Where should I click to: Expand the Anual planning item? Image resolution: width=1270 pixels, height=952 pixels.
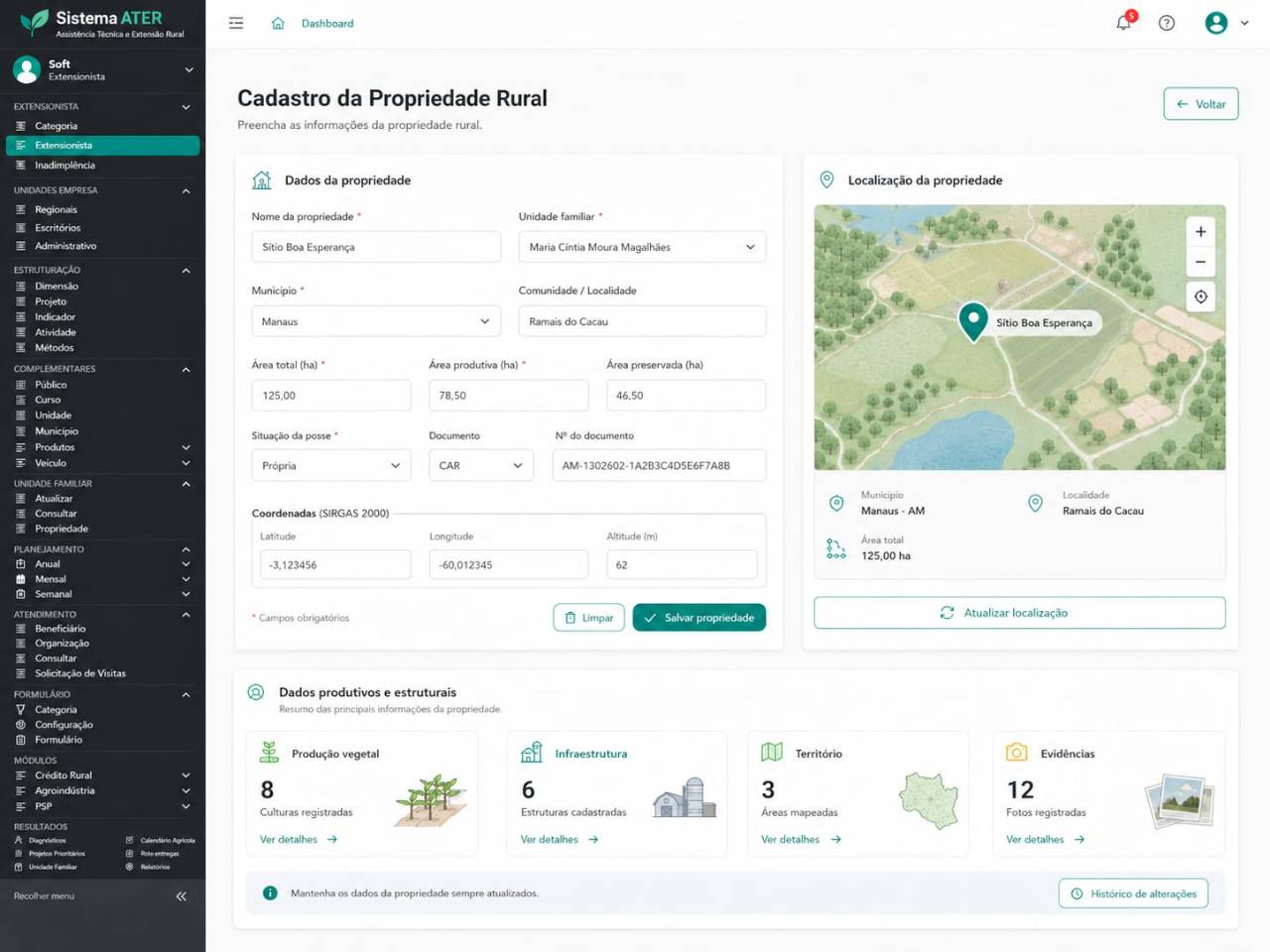(186, 564)
